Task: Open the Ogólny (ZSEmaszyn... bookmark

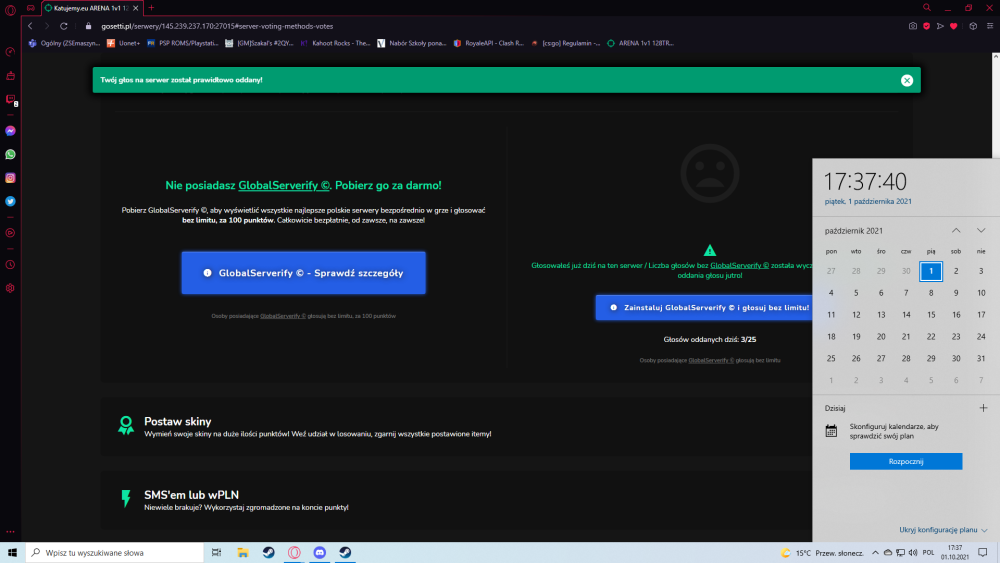Action: click(64, 43)
